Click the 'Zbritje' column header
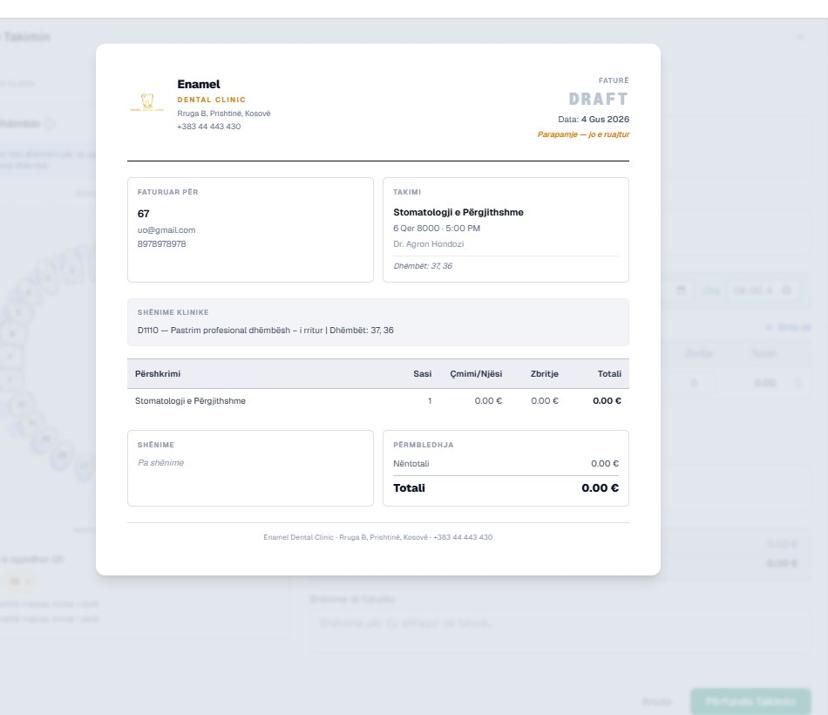828x715 pixels. 544,374
